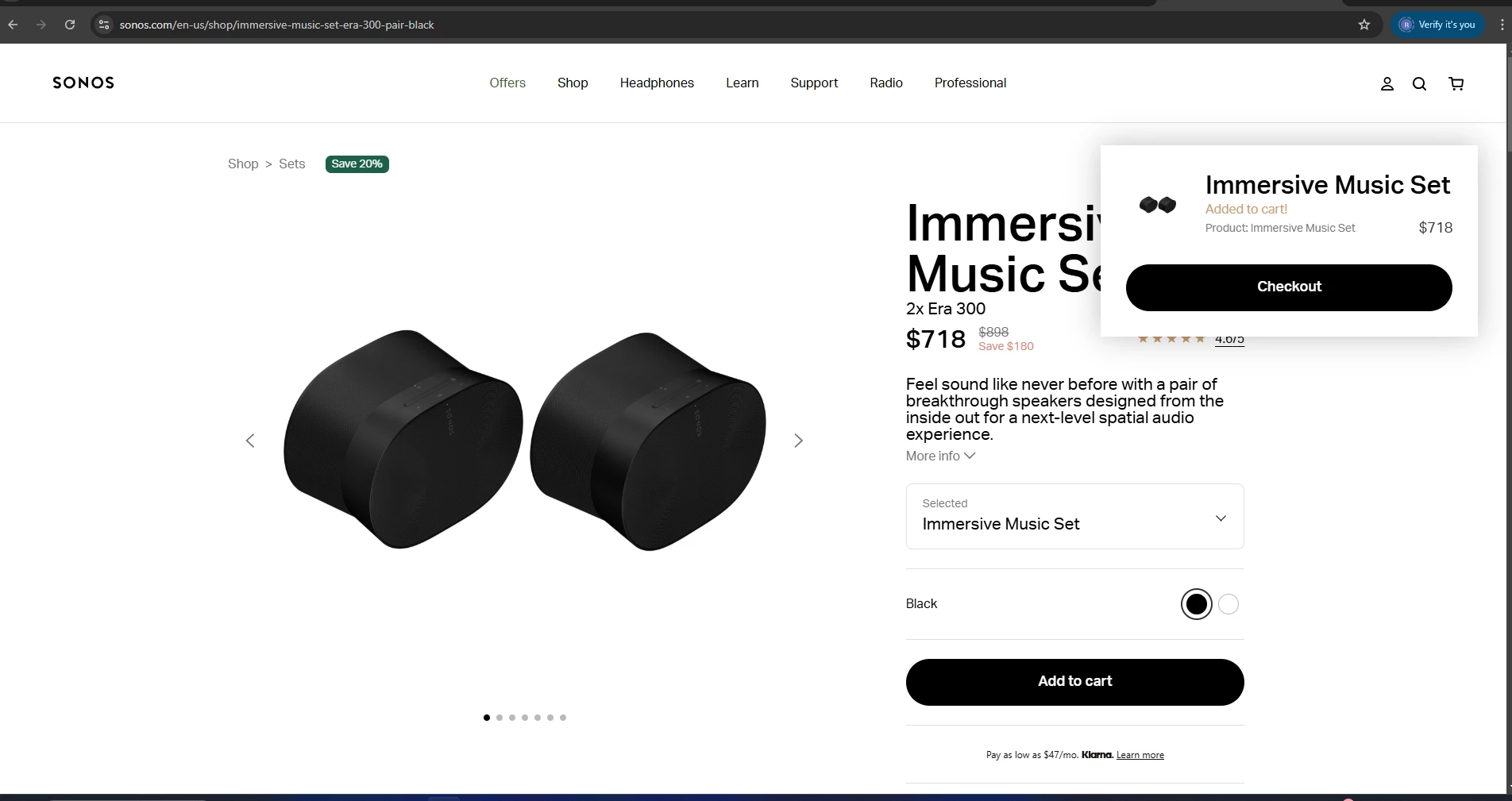The image size is (1512, 801).
Task: Open the 4.6/5 rating link
Action: 1229,339
